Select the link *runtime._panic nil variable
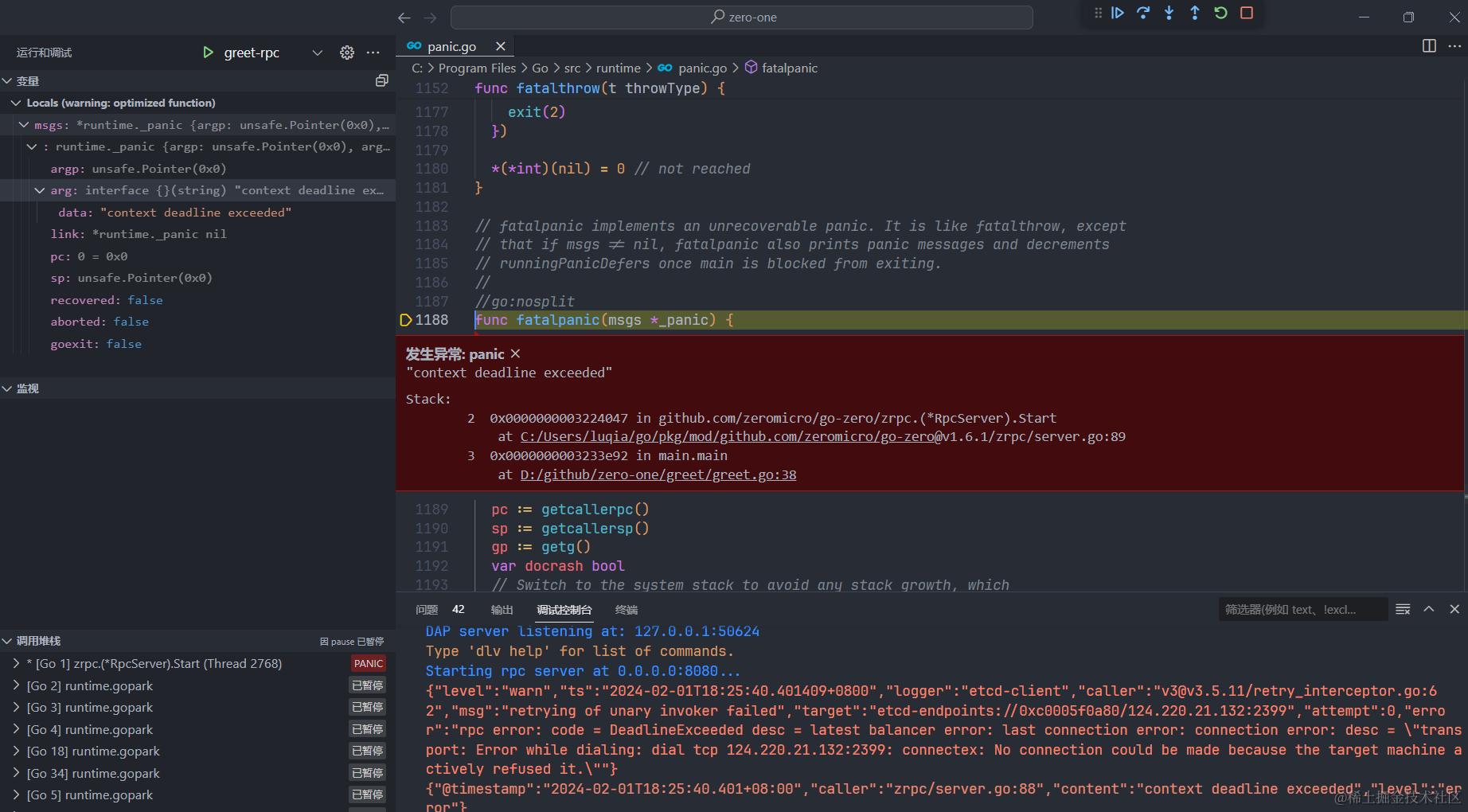This screenshot has width=1468, height=812. [197, 234]
